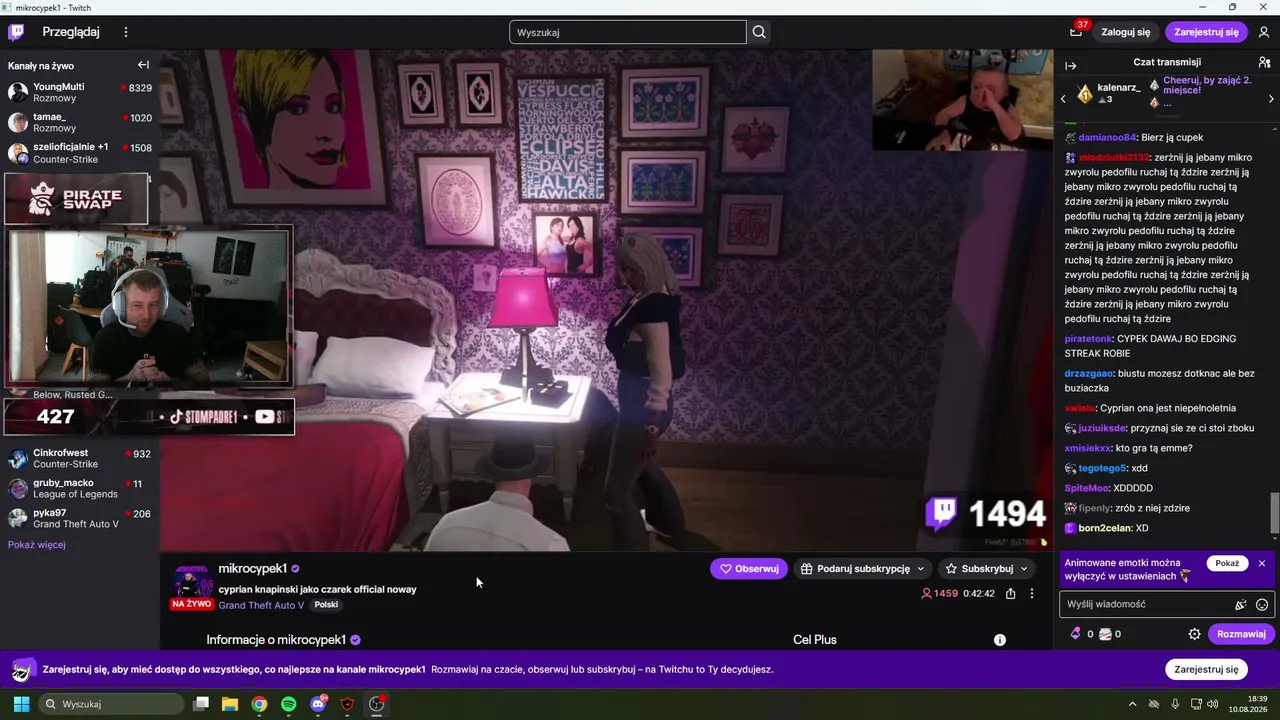This screenshot has height=720, width=1280.
Task: Click the chat scrollbar thumb
Action: click(1274, 513)
